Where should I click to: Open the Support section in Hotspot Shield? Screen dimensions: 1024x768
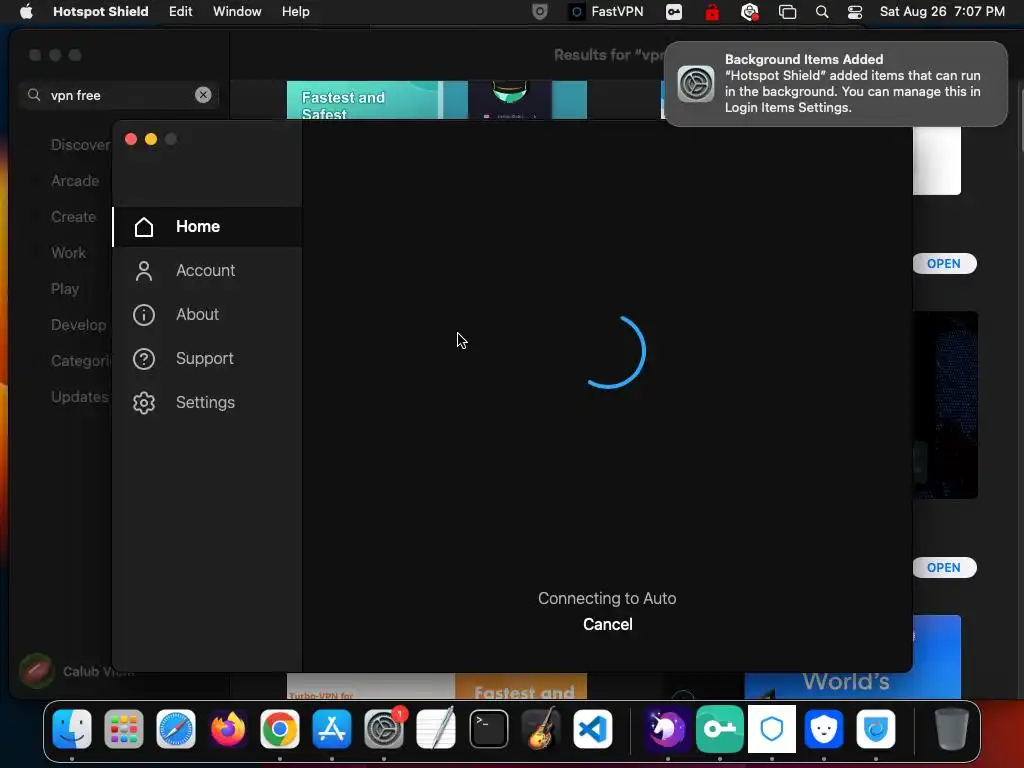pos(208,359)
